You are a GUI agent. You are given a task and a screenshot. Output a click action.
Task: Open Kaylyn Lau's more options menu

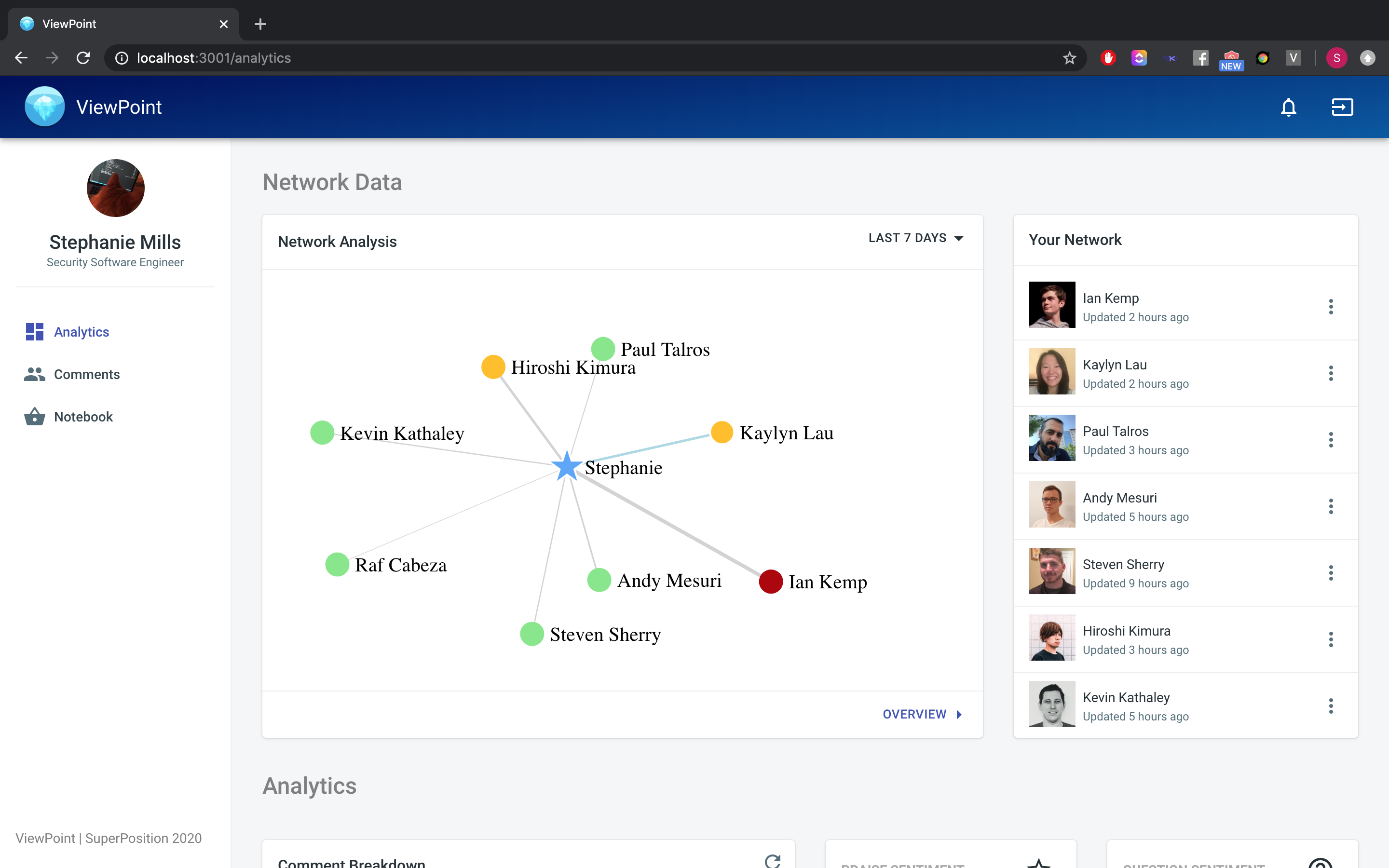coord(1331,373)
